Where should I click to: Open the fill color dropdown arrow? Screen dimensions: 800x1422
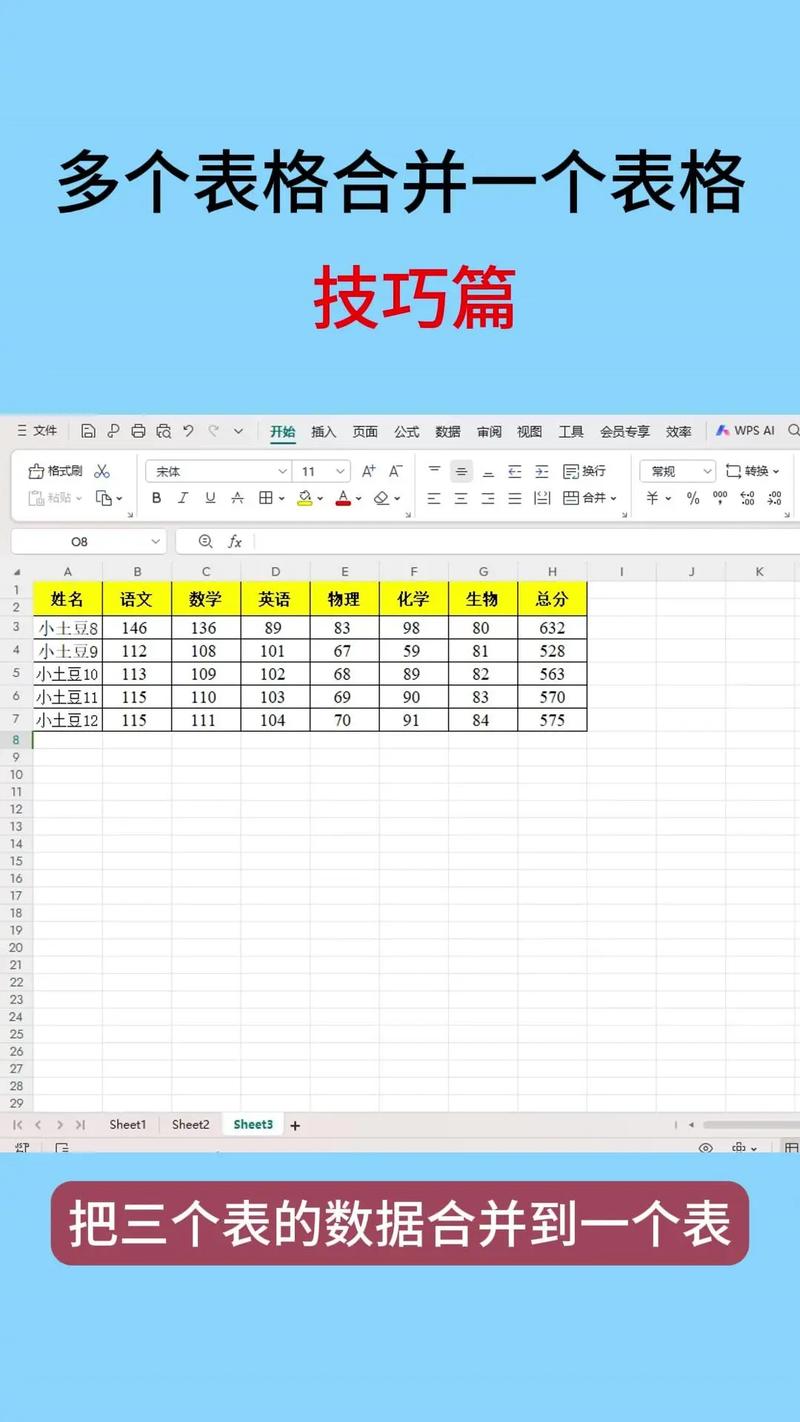click(320, 496)
